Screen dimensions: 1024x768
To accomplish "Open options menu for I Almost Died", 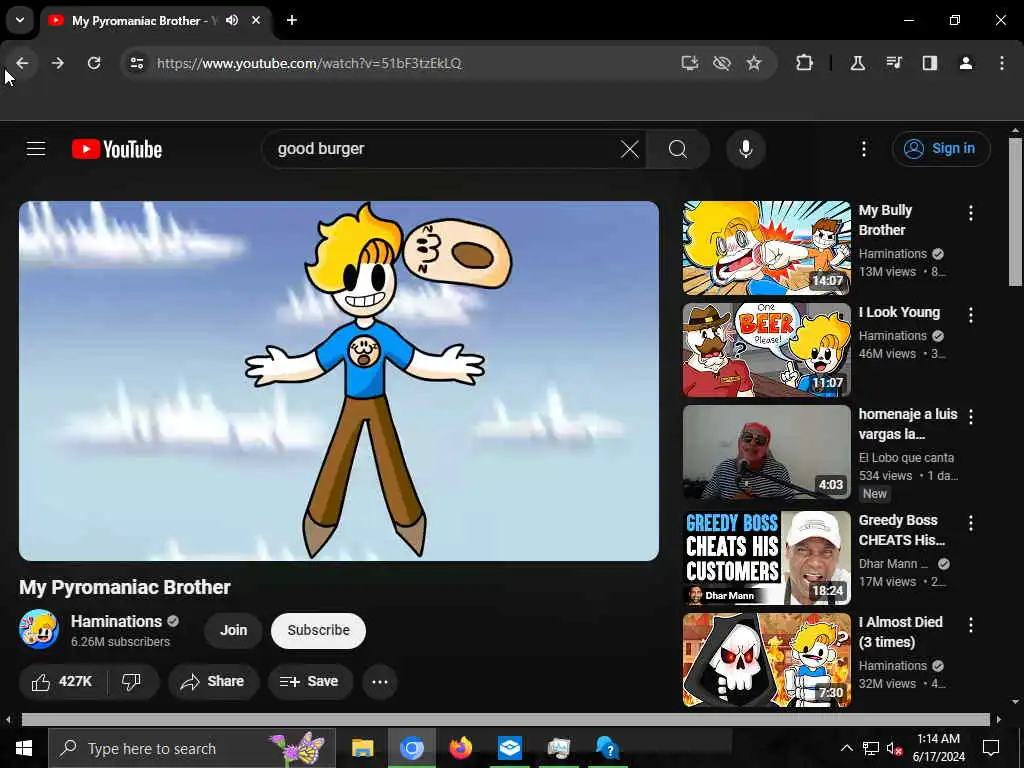I will 971,624.
